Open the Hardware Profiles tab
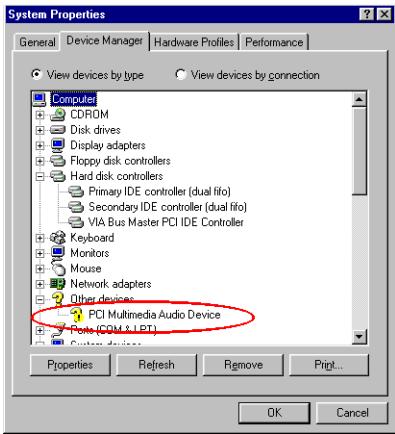 [194, 42]
